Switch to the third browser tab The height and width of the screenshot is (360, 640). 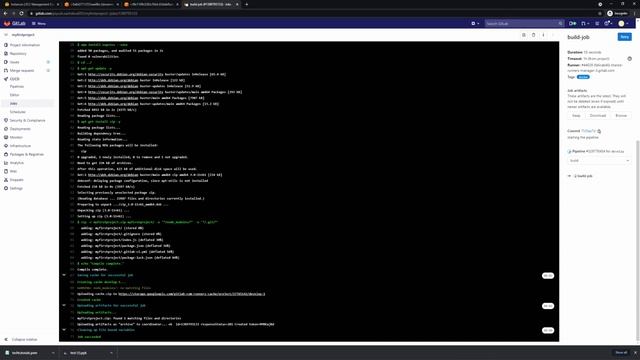[x=151, y=4]
